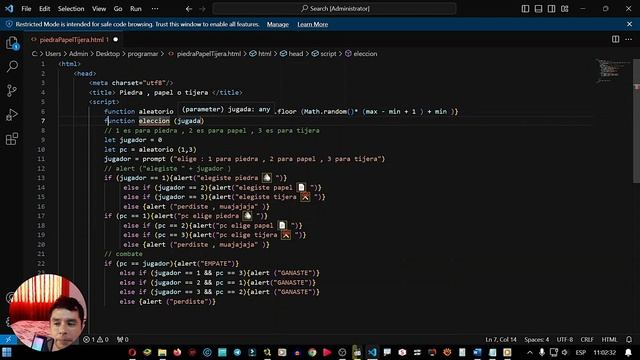The image size is (640, 360).
Task: Click CRLF end-of-line status item
Action: pyautogui.click(x=587, y=340)
